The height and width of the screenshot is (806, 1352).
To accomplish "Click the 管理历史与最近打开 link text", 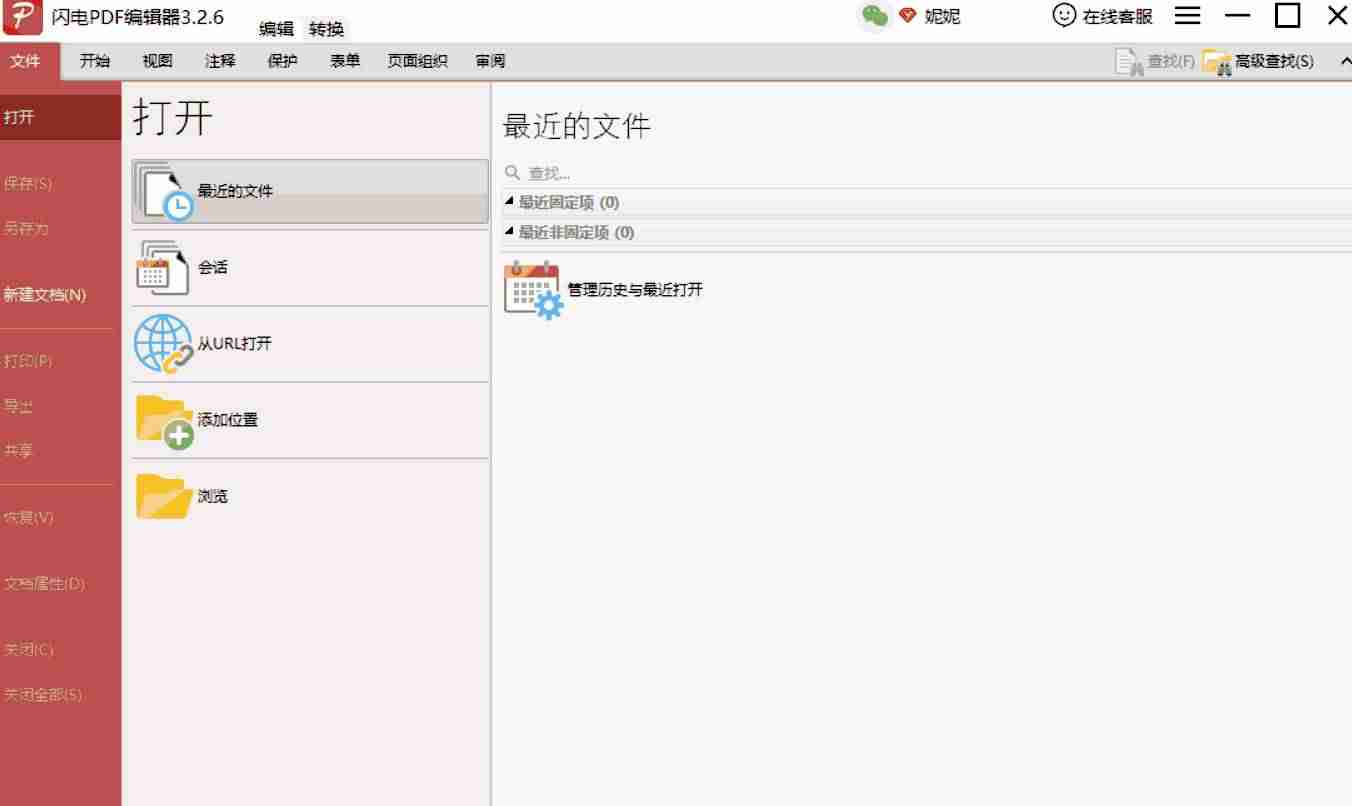I will [x=635, y=289].
